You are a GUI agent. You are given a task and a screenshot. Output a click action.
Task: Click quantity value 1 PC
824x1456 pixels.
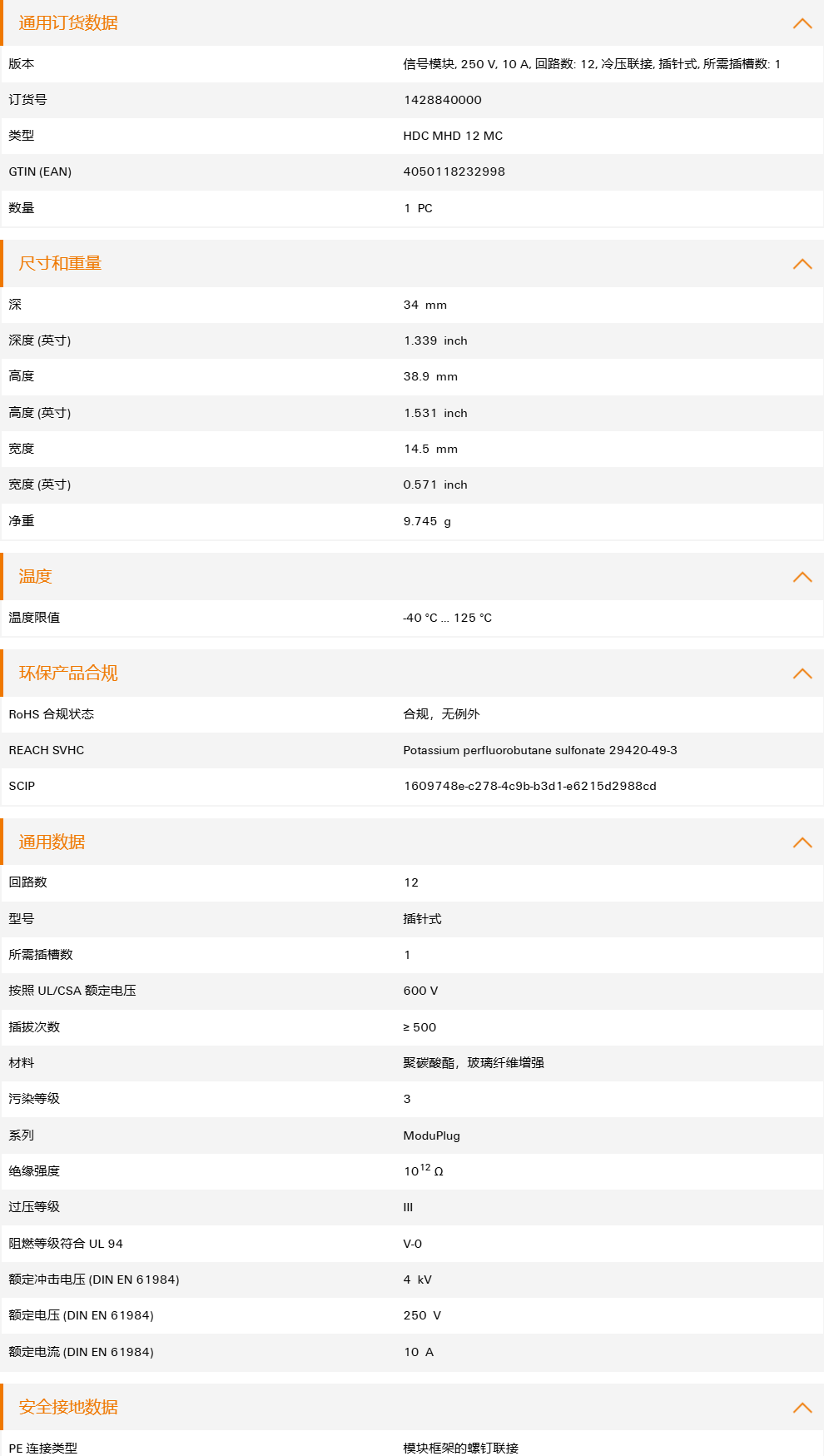(x=418, y=208)
